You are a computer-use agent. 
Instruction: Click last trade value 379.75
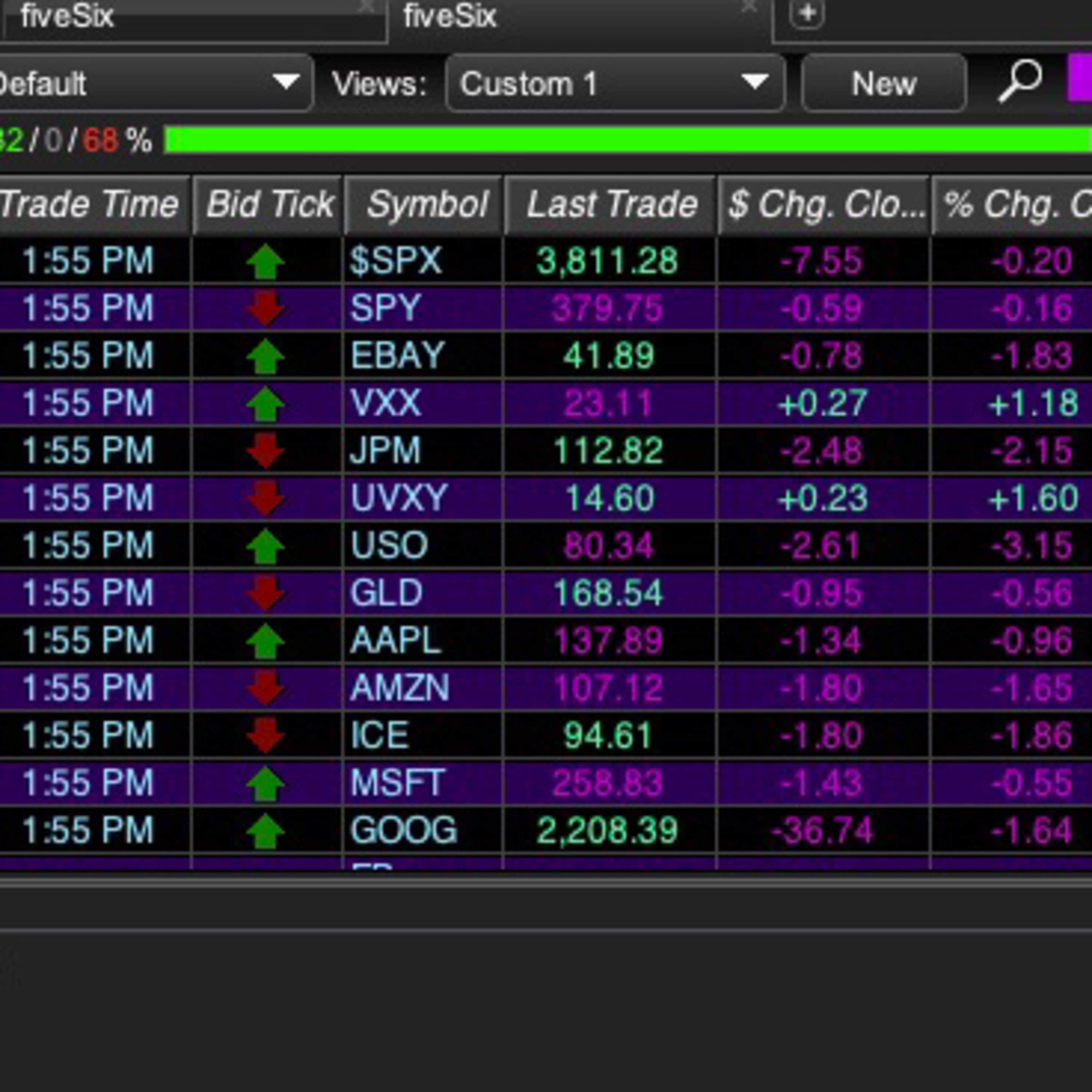pos(608,309)
